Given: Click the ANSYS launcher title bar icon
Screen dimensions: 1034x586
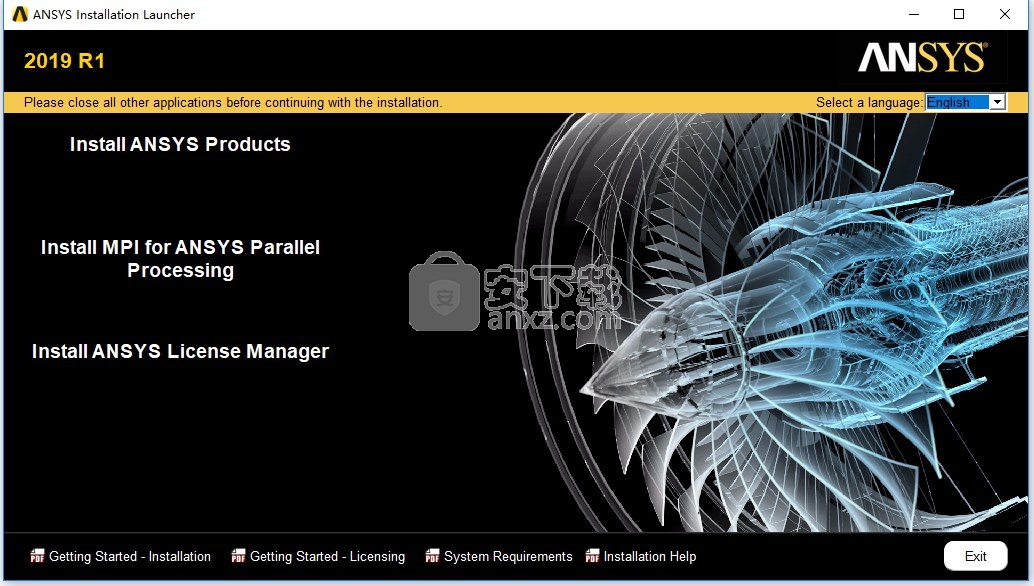Looking at the screenshot, I should (20, 15).
